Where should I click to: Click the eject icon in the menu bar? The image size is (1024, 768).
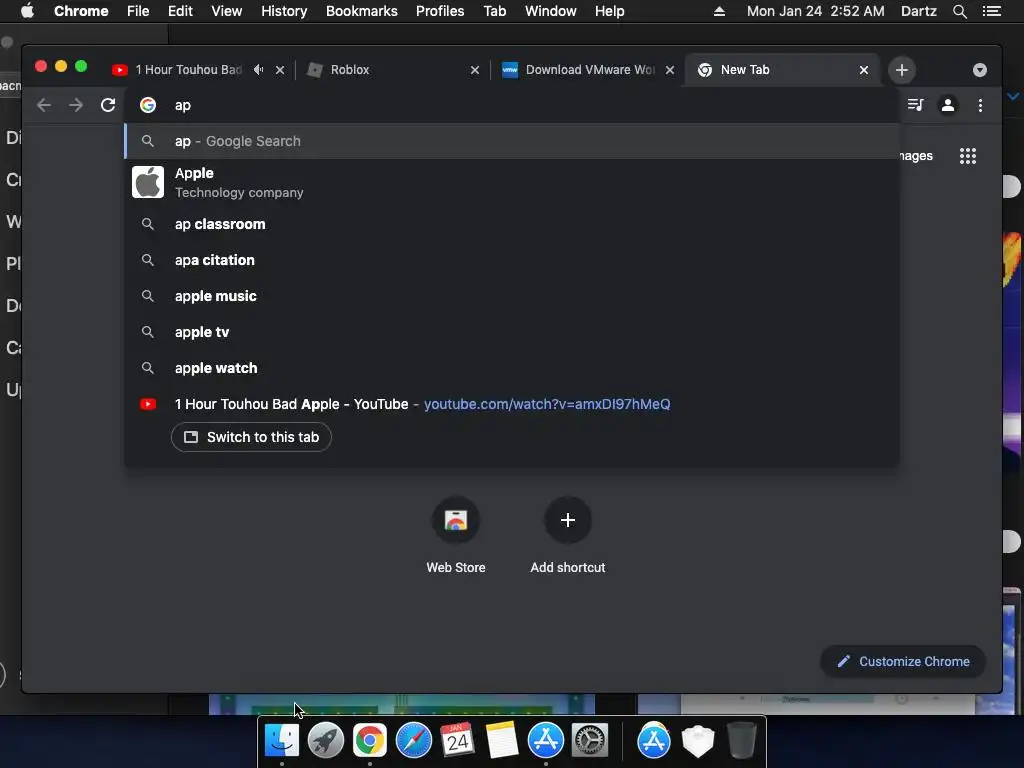(x=719, y=11)
